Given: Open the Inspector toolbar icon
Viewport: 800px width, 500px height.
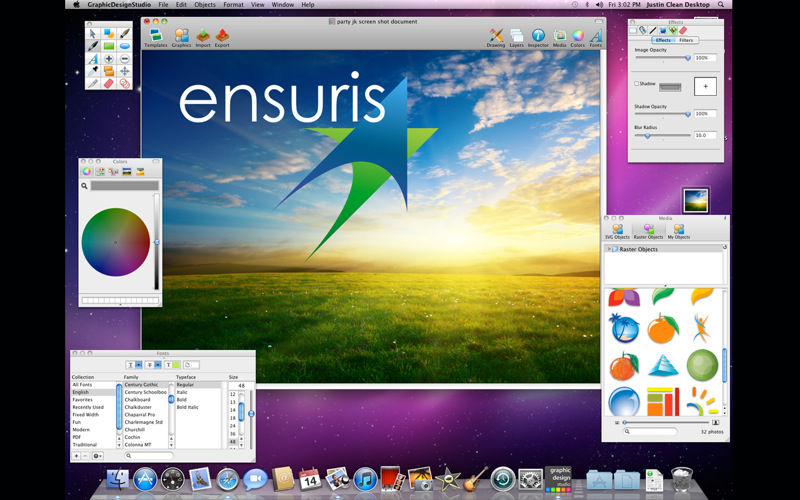Looking at the screenshot, I should pos(538,38).
